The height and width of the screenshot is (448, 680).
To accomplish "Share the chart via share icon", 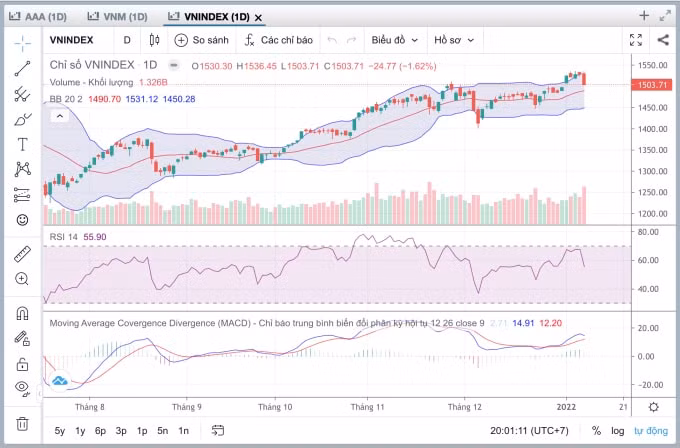I will (663, 40).
